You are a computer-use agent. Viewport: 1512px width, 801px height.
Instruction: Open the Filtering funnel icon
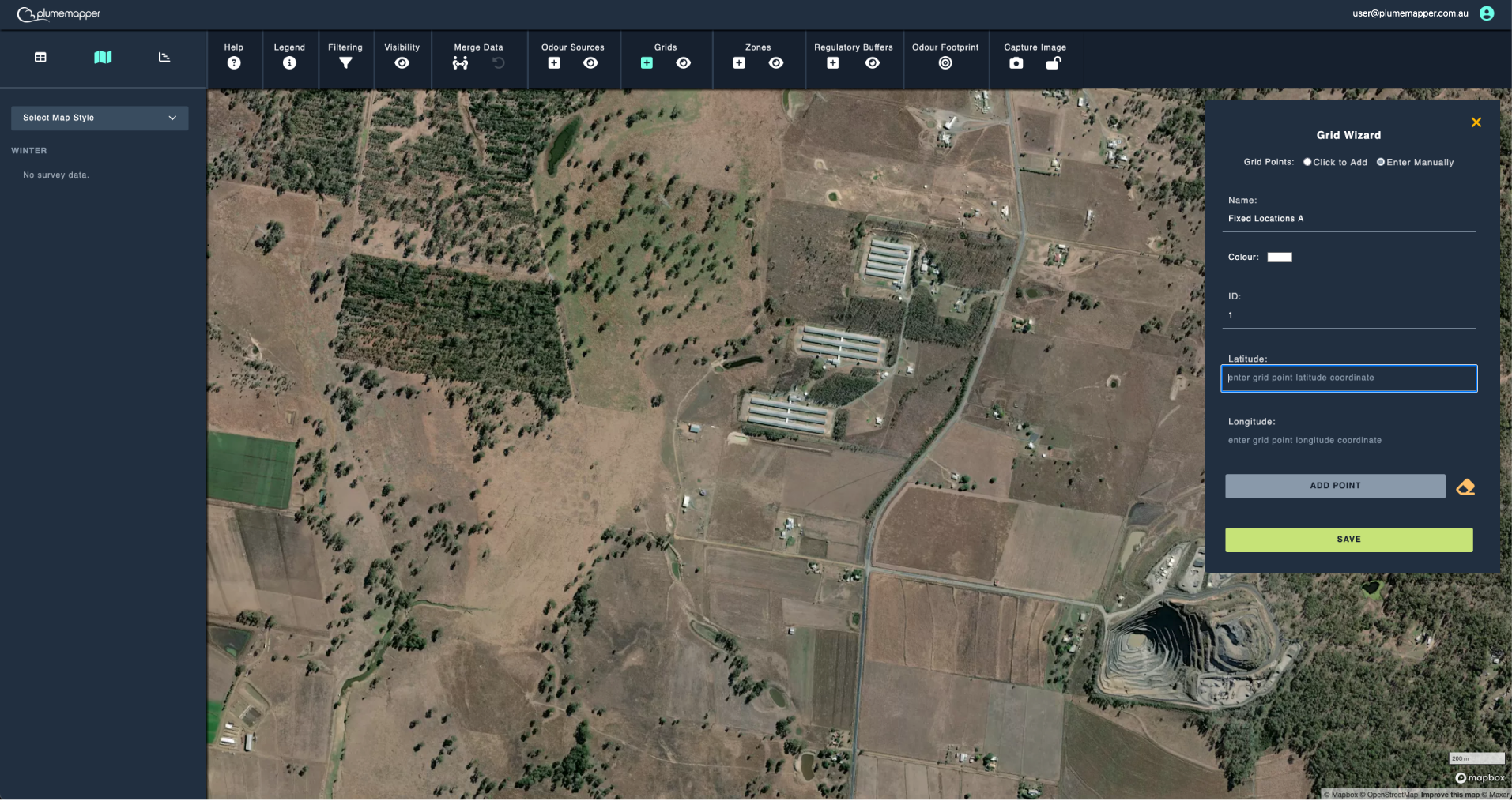pyautogui.click(x=345, y=63)
